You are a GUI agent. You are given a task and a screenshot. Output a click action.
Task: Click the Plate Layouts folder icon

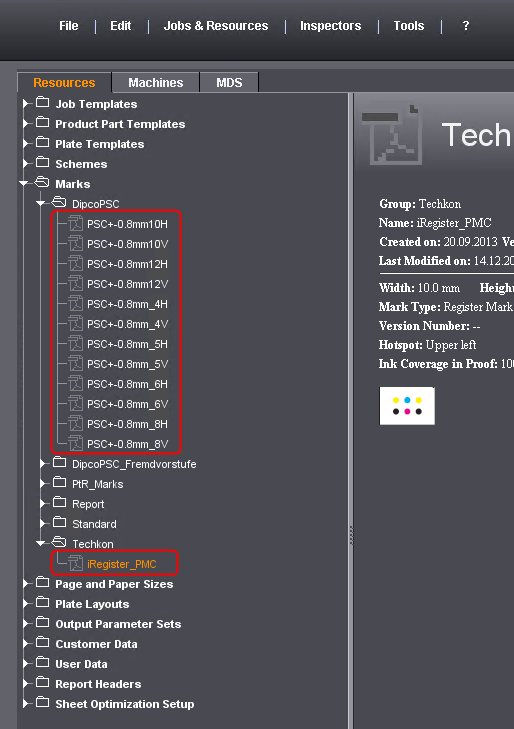tap(43, 602)
